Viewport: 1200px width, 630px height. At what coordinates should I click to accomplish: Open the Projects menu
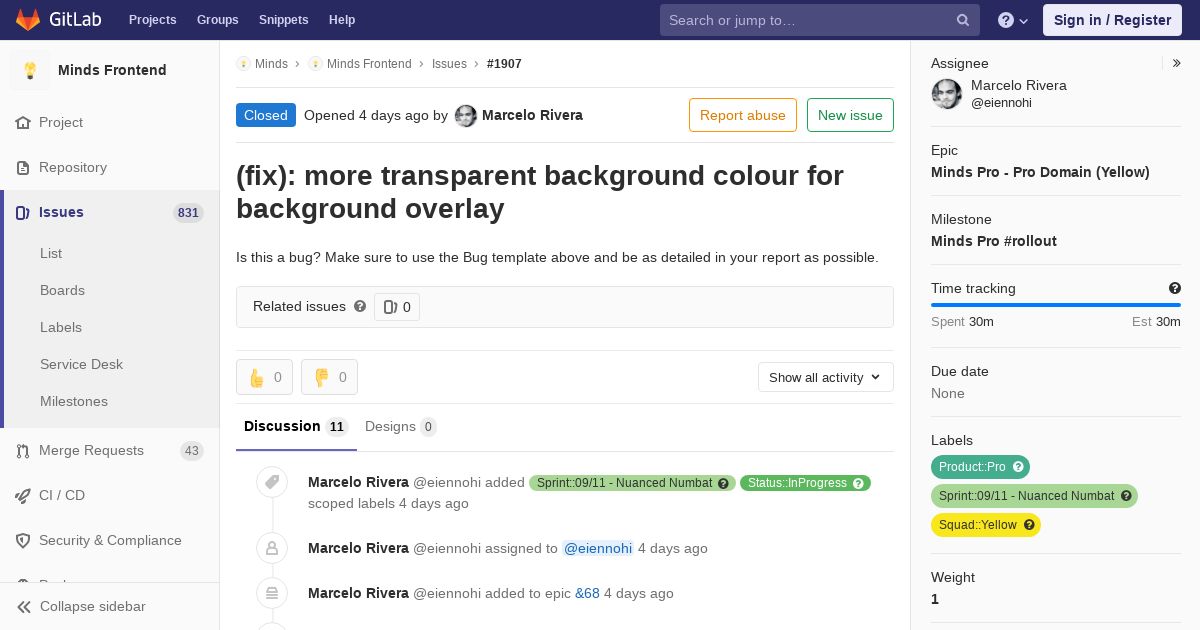point(152,20)
